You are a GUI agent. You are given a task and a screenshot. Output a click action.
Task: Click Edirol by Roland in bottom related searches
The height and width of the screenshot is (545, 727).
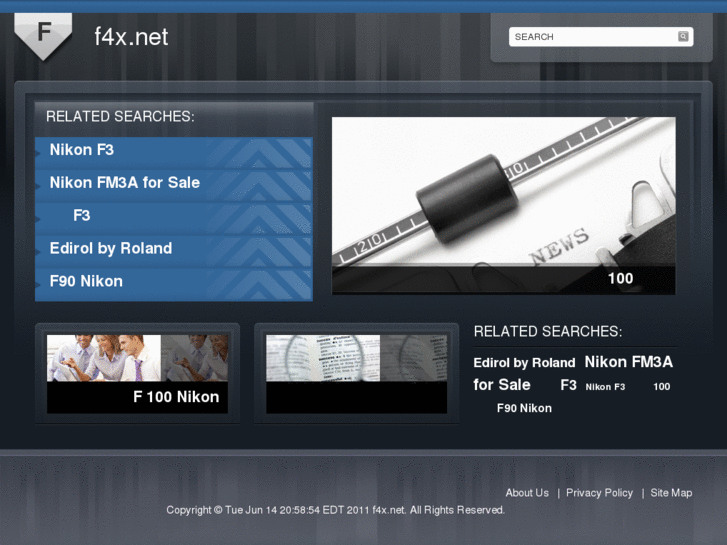point(524,363)
